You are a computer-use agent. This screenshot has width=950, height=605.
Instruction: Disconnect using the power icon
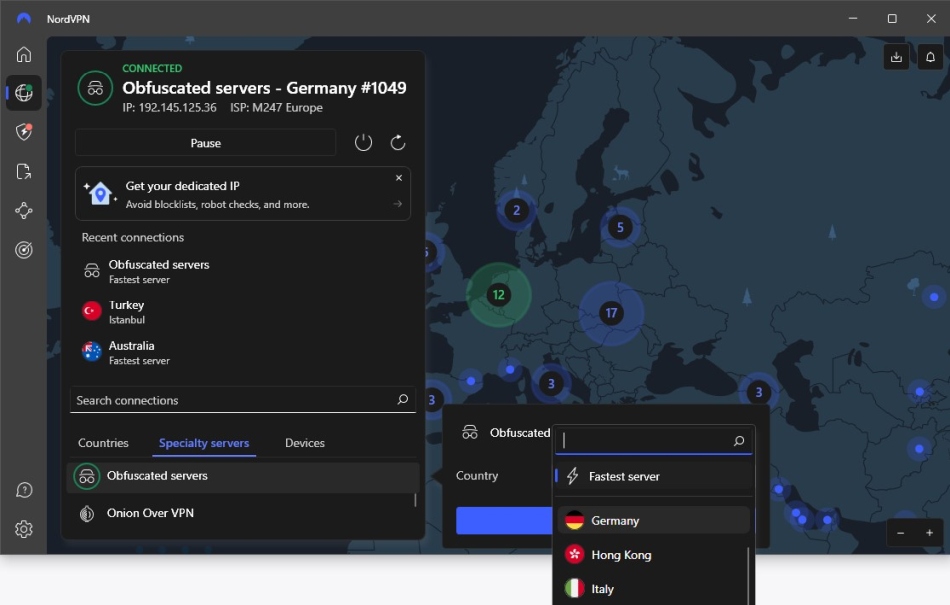point(363,143)
